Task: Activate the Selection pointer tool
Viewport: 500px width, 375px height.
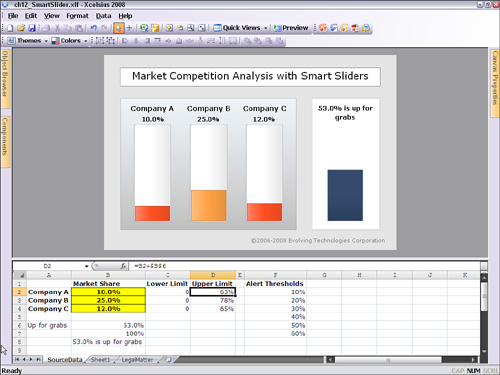Action: click(118, 28)
